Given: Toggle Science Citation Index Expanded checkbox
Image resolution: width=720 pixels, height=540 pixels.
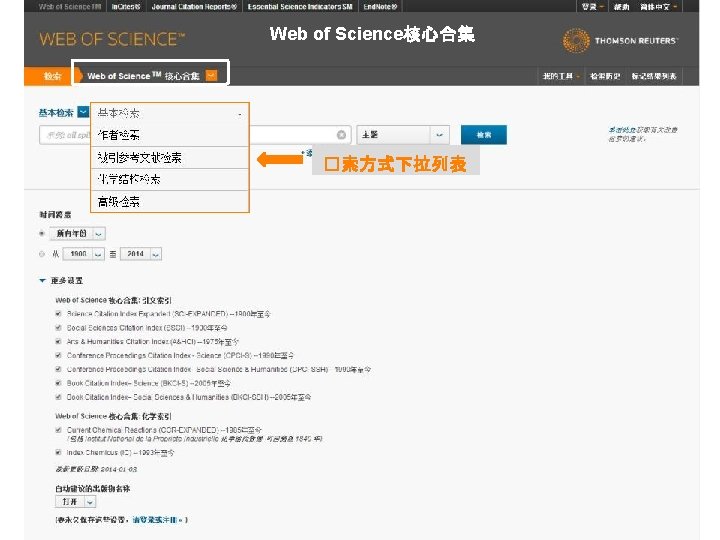Looking at the screenshot, I should tap(58, 314).
